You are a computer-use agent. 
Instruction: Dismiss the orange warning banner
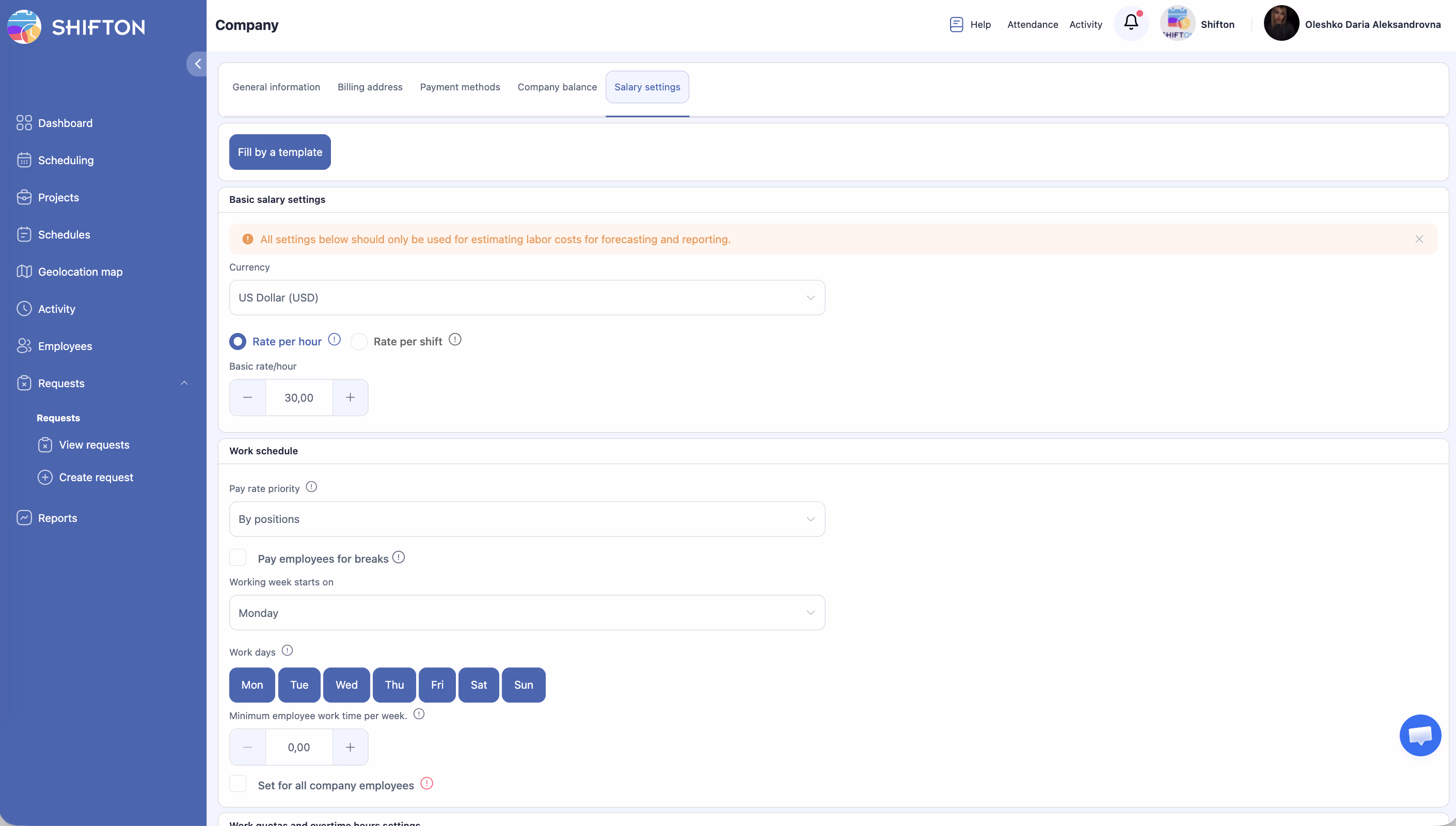(1418, 239)
